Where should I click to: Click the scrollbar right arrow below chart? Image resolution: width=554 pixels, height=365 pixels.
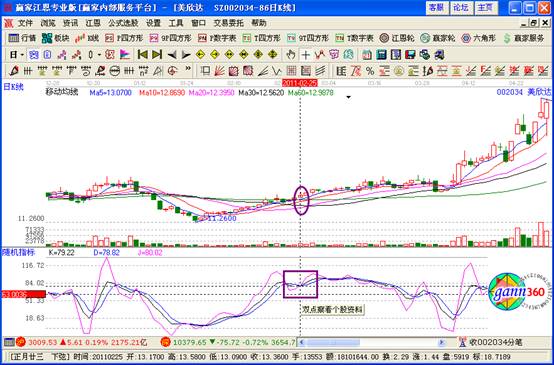point(442,342)
